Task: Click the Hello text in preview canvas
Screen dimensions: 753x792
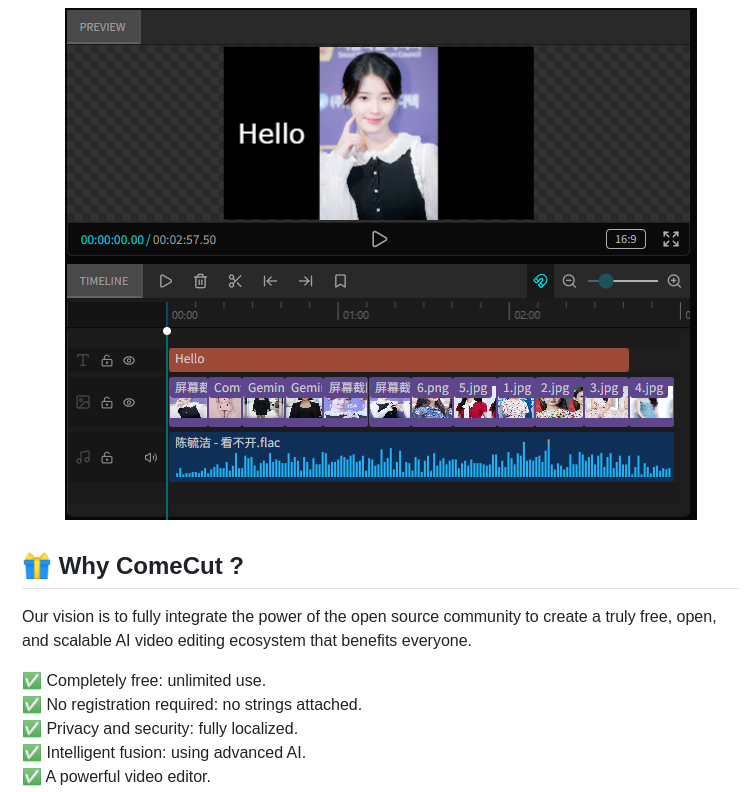Action: pos(271,134)
